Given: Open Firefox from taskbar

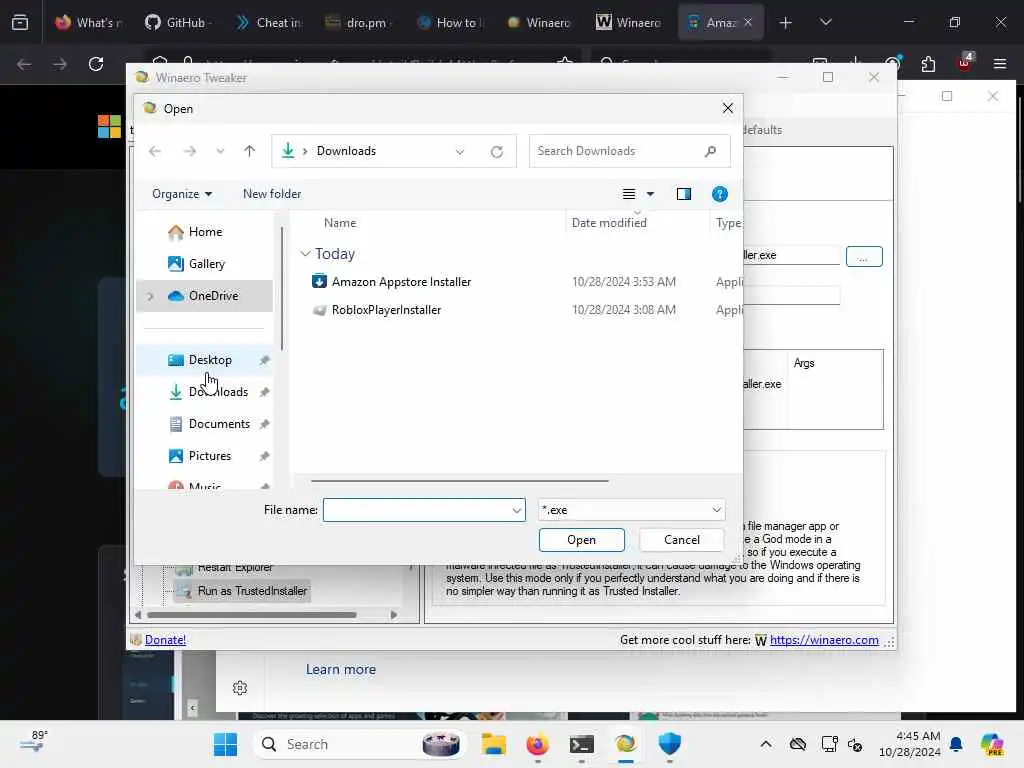Looking at the screenshot, I should pyautogui.click(x=537, y=744).
